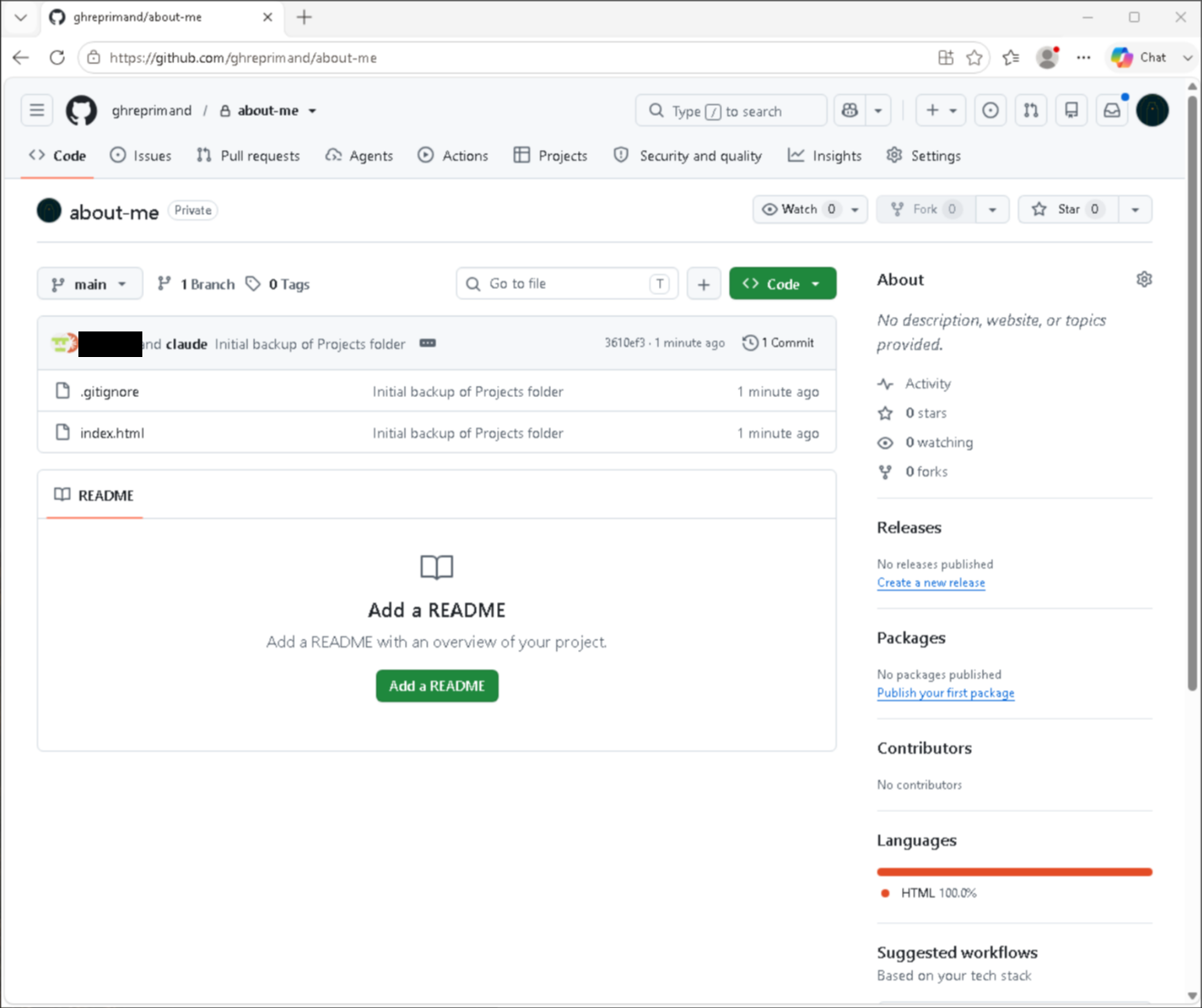1202x1008 pixels.
Task: Follow Publish your first package link
Action: pos(945,693)
